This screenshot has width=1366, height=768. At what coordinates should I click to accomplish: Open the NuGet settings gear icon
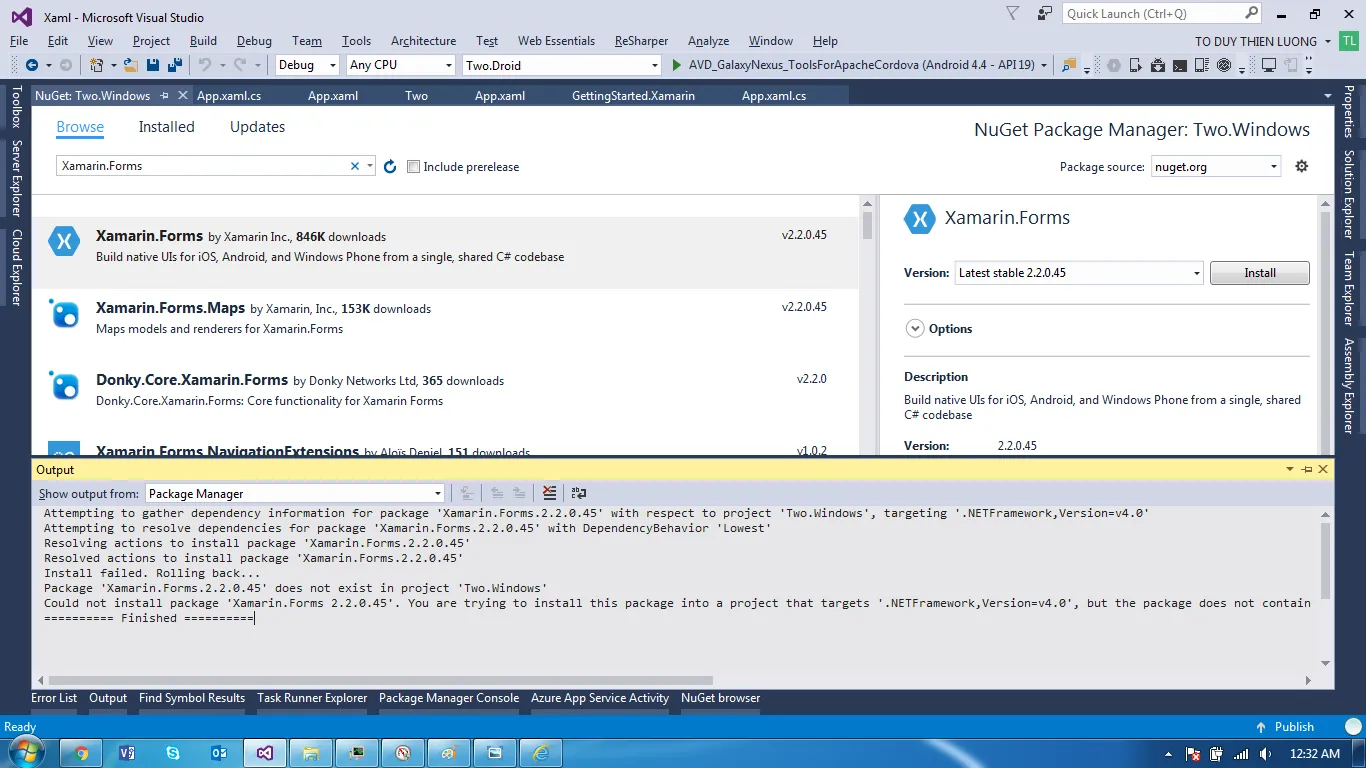1301,166
